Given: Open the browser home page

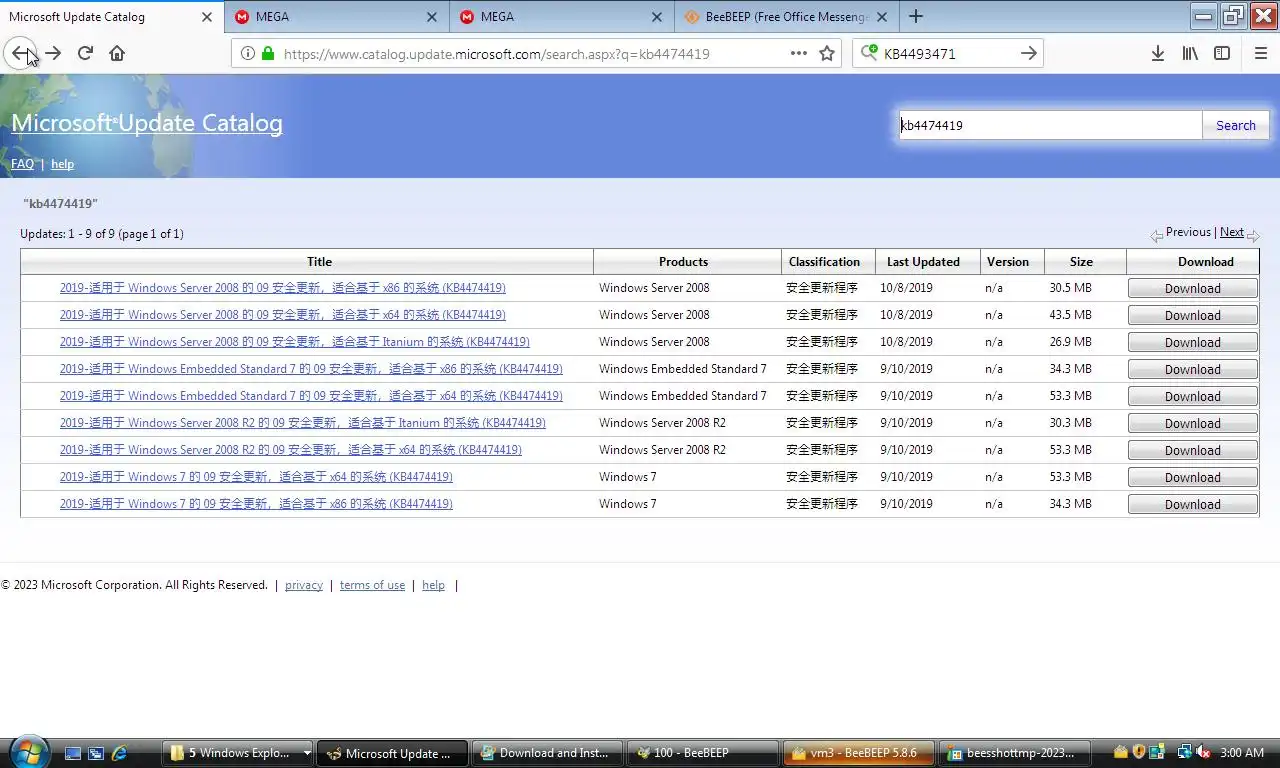Looking at the screenshot, I should pyautogui.click(x=117, y=53).
